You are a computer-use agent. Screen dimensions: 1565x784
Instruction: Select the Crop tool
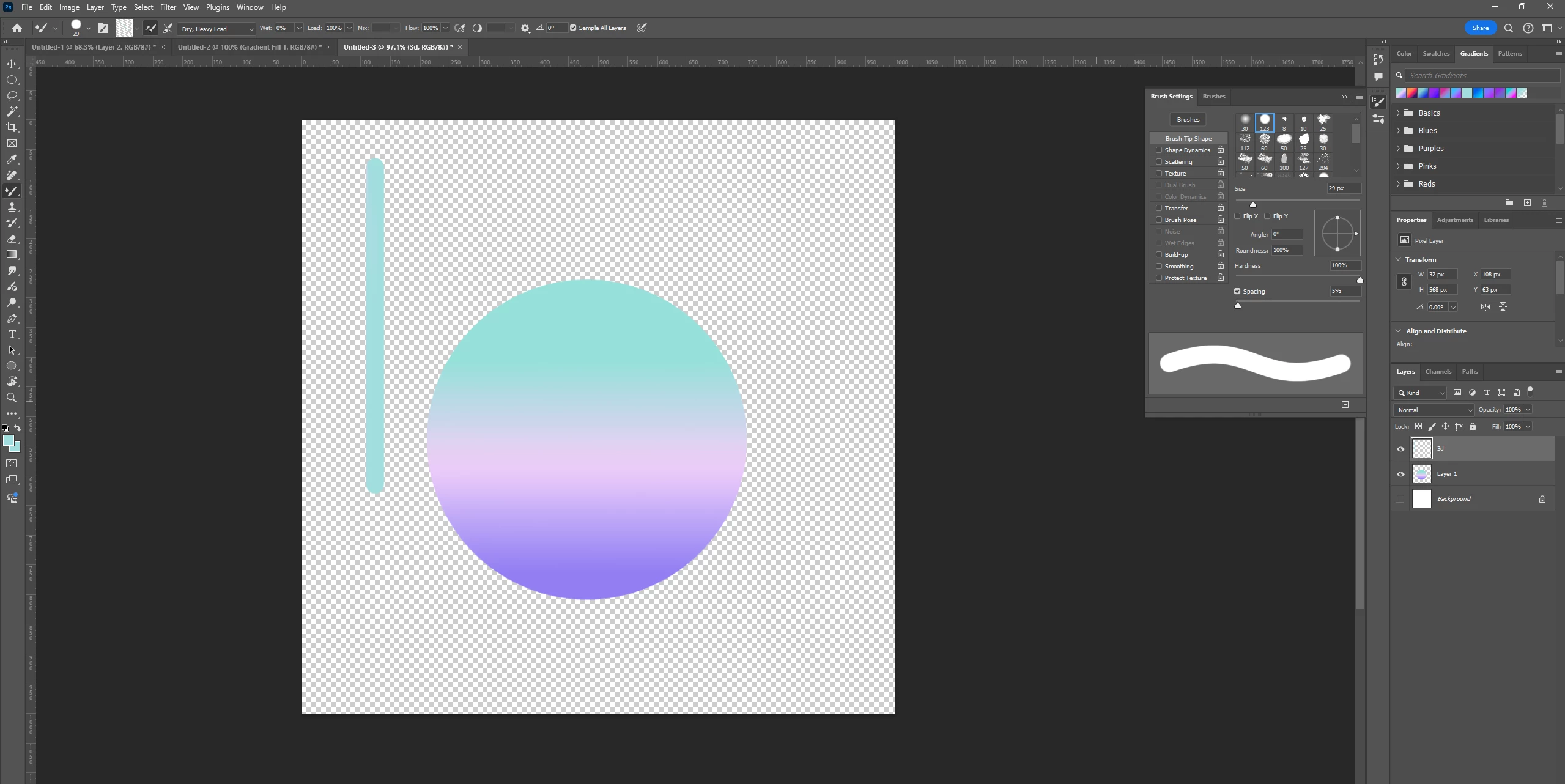click(x=12, y=127)
